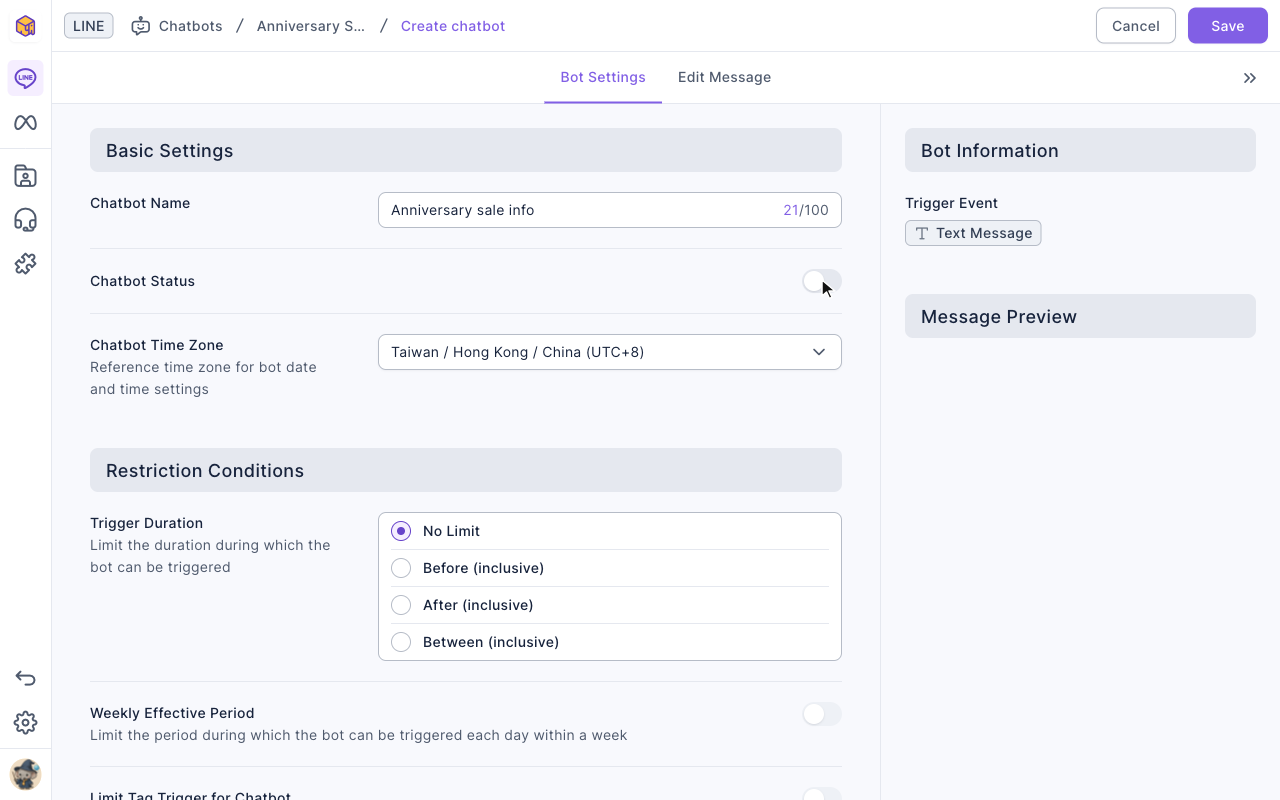
Task: Switch to the Edit Message tab
Action: [724, 77]
